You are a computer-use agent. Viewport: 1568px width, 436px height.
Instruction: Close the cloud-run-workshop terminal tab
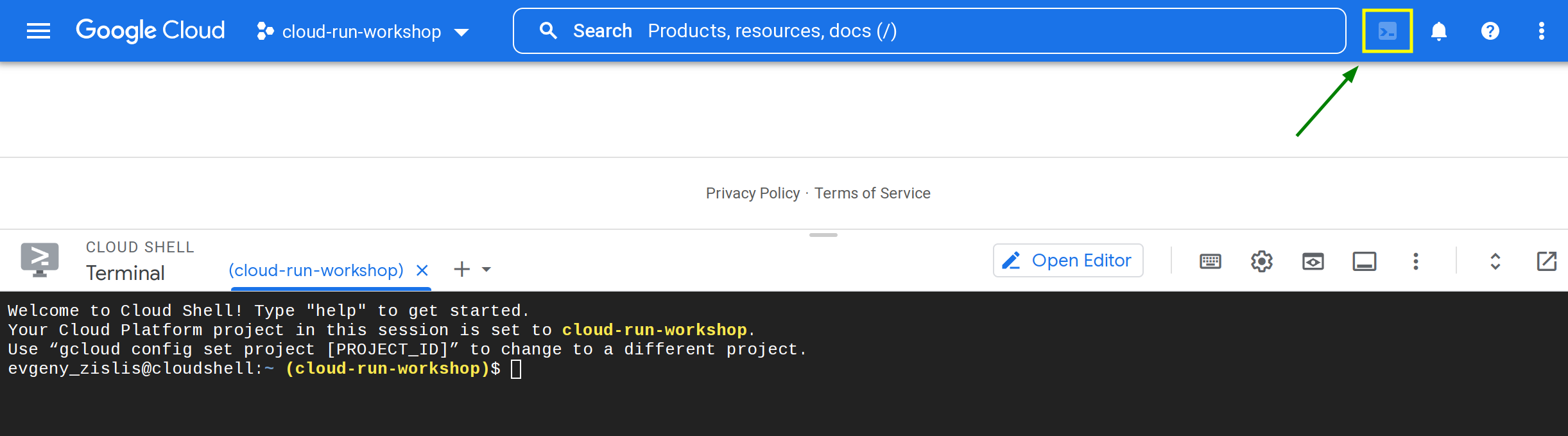(422, 270)
